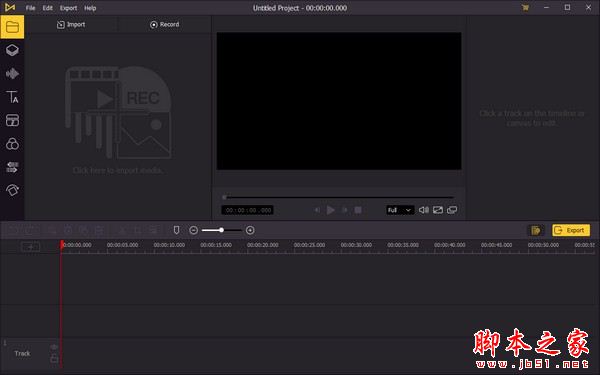Open the Full preview size dropdown
600x375 pixels.
click(x=400, y=210)
